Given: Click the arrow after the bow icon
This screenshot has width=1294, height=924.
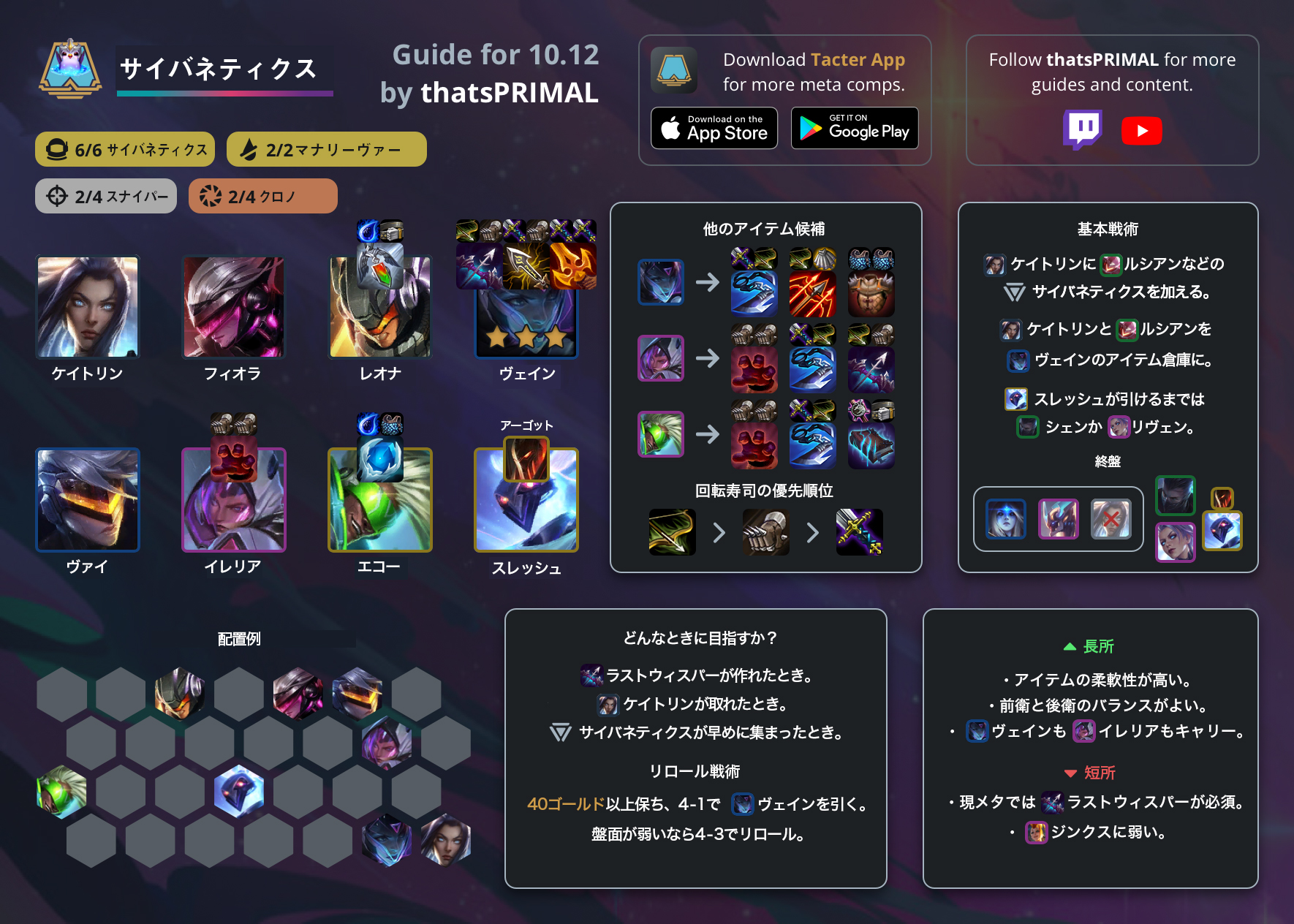Looking at the screenshot, I should [719, 532].
